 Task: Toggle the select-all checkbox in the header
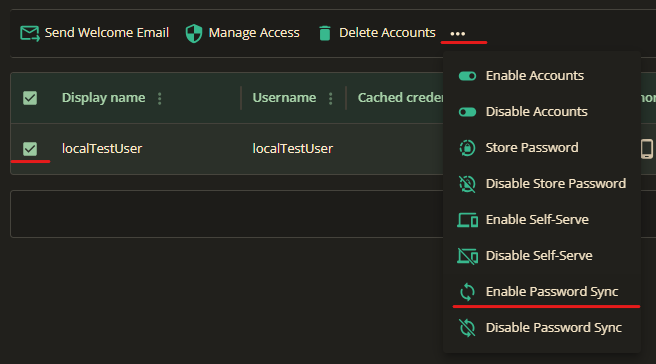coord(30,98)
